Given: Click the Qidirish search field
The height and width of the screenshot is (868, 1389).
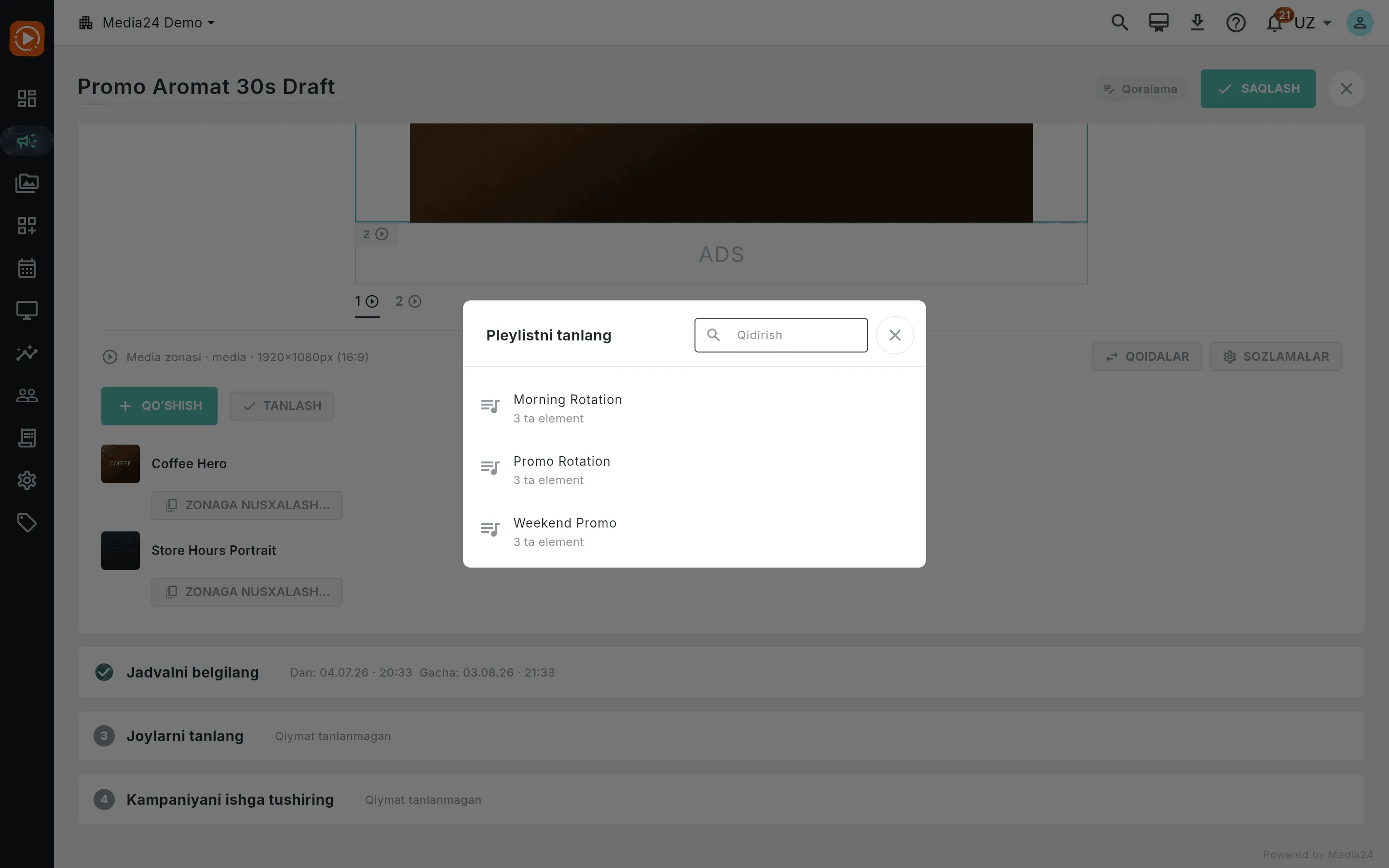Looking at the screenshot, I should coord(781,335).
